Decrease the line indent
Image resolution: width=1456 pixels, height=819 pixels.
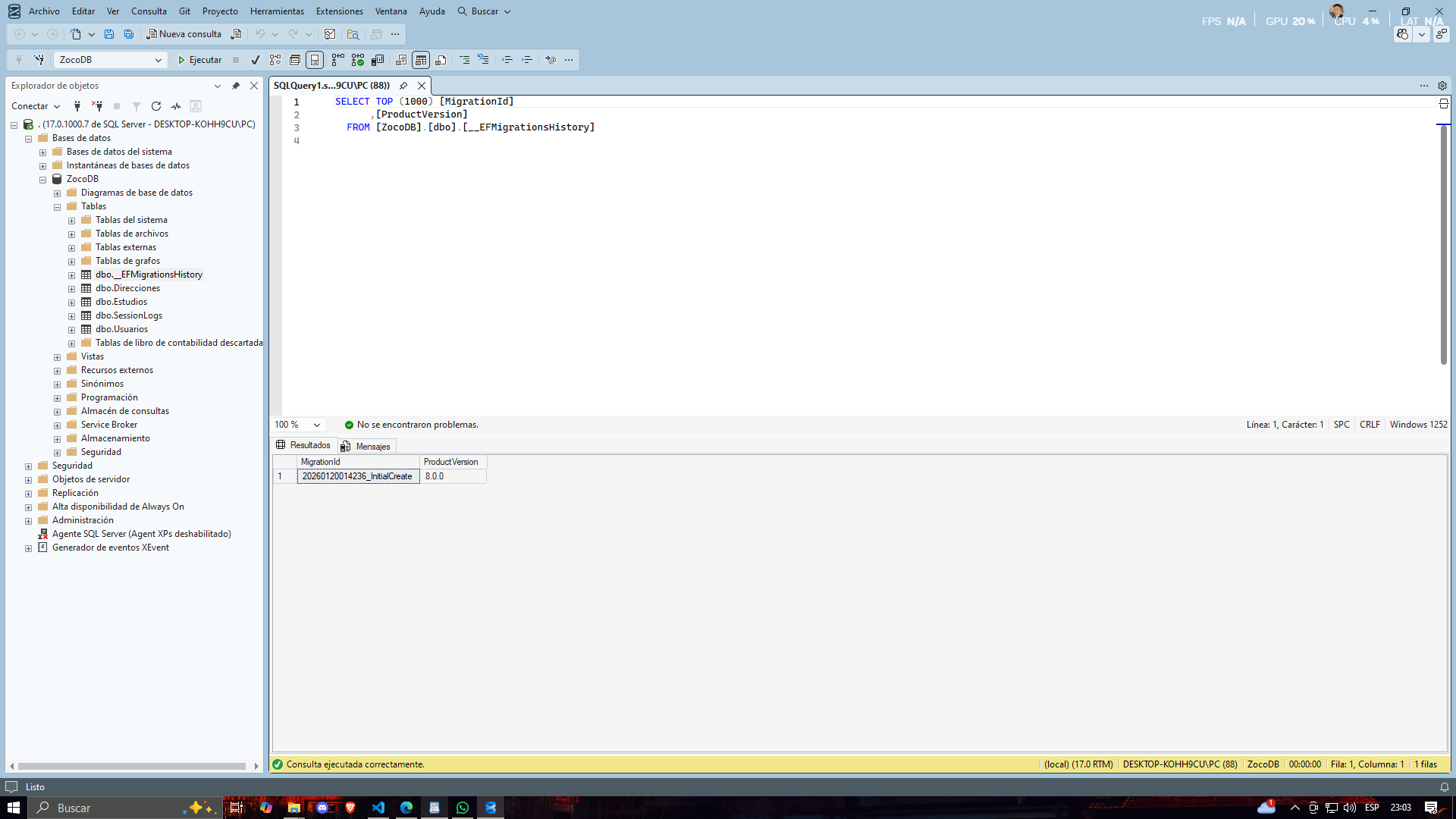tap(507, 60)
